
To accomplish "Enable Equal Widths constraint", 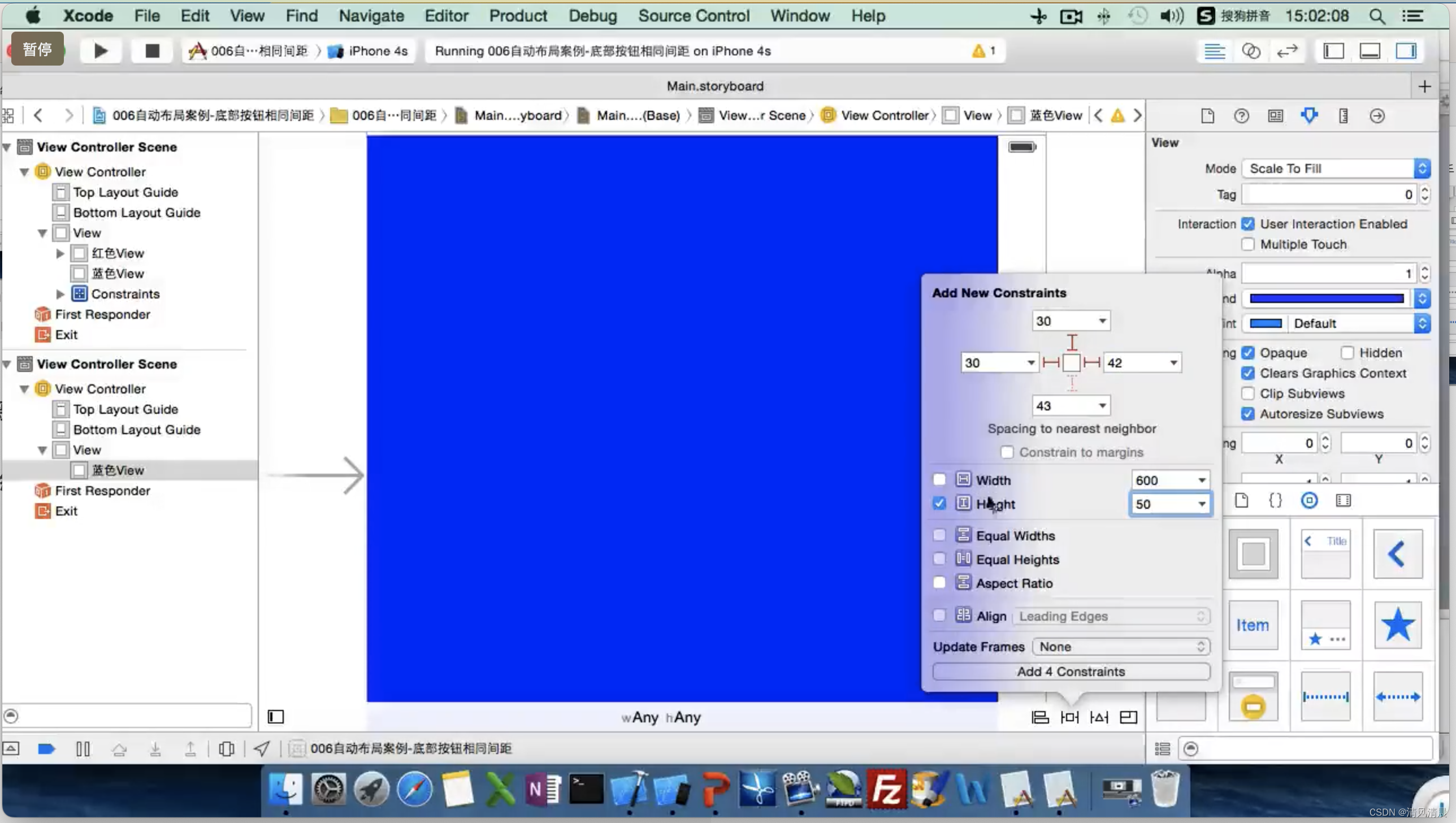I will pos(938,534).
